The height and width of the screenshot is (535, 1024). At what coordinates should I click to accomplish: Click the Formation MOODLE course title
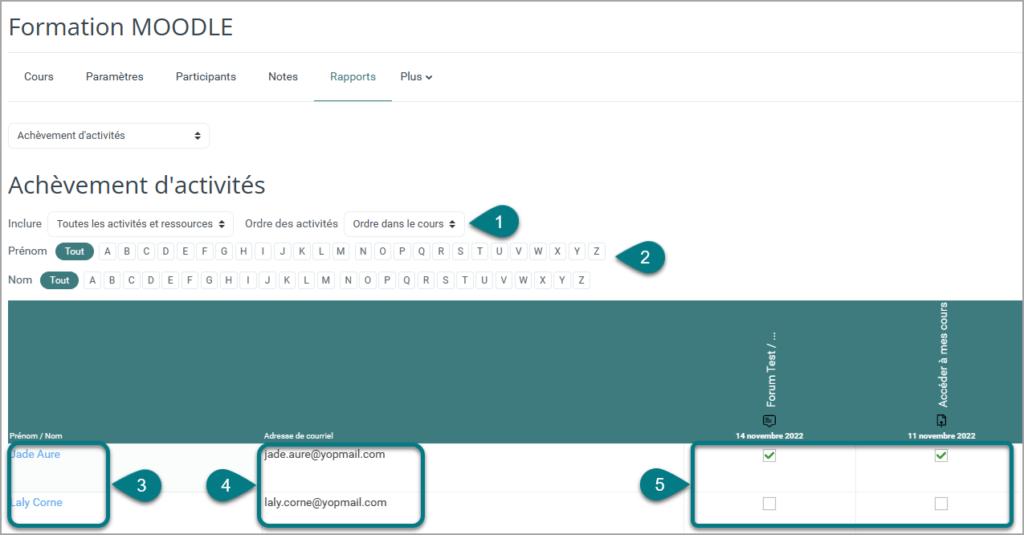pos(121,27)
